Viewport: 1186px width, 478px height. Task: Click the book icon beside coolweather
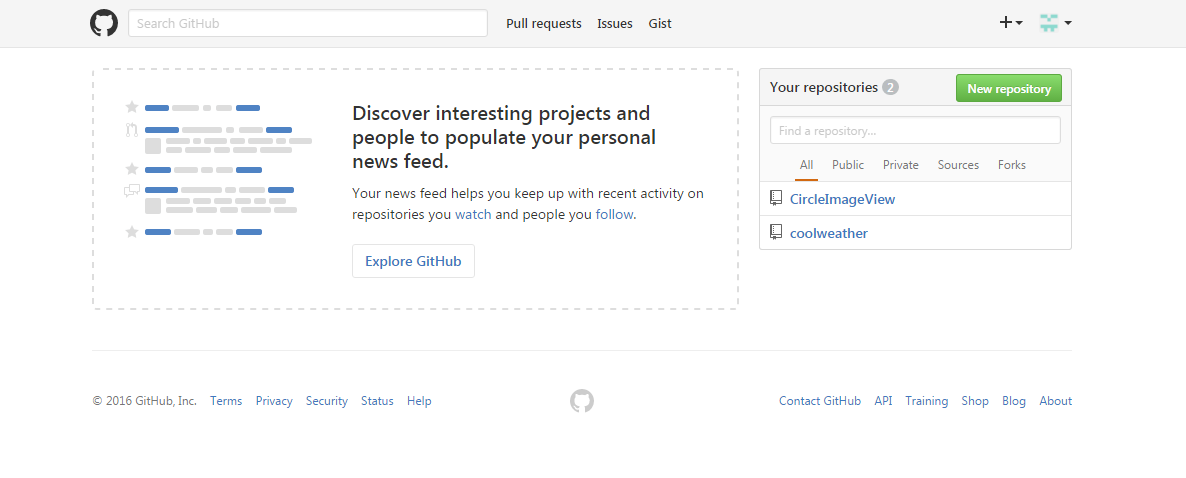point(776,232)
